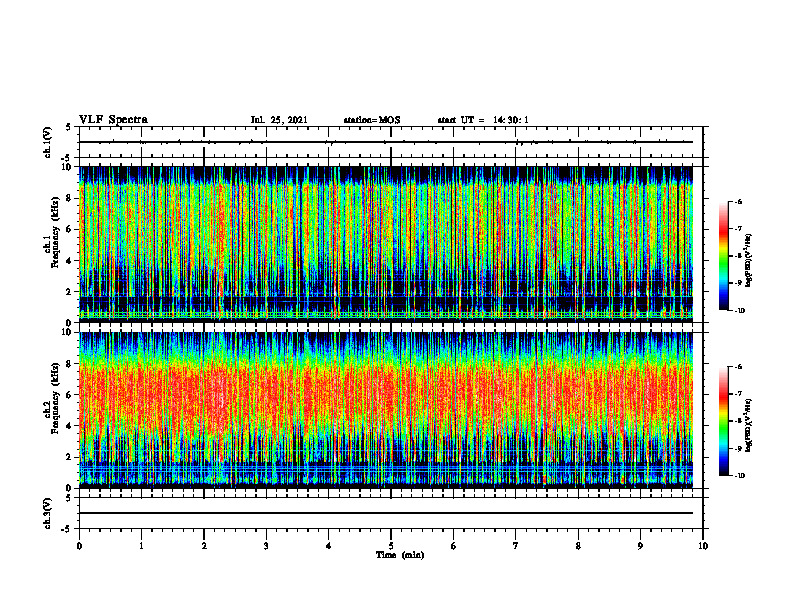Click the date text "Jul. 25, 2021"

[x=279, y=120]
